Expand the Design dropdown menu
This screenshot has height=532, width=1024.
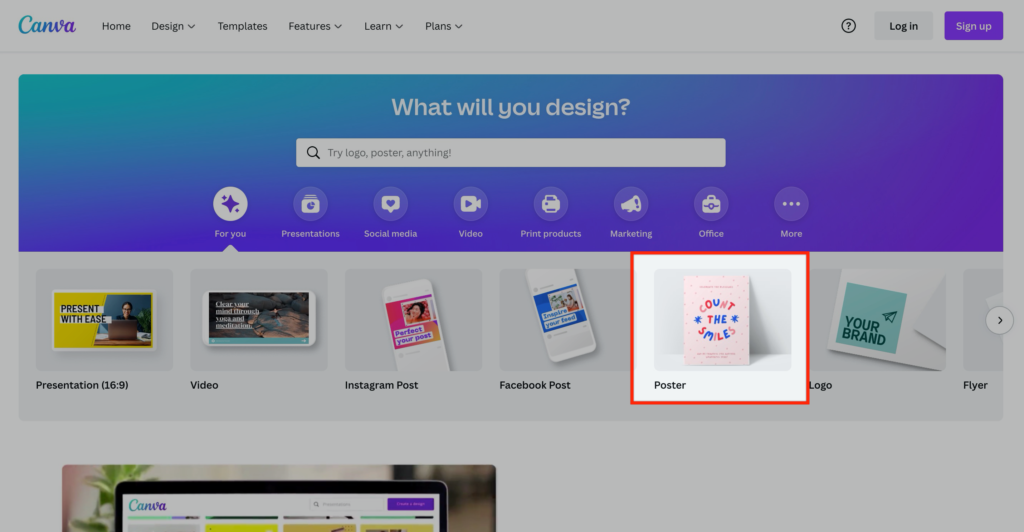[173, 26]
